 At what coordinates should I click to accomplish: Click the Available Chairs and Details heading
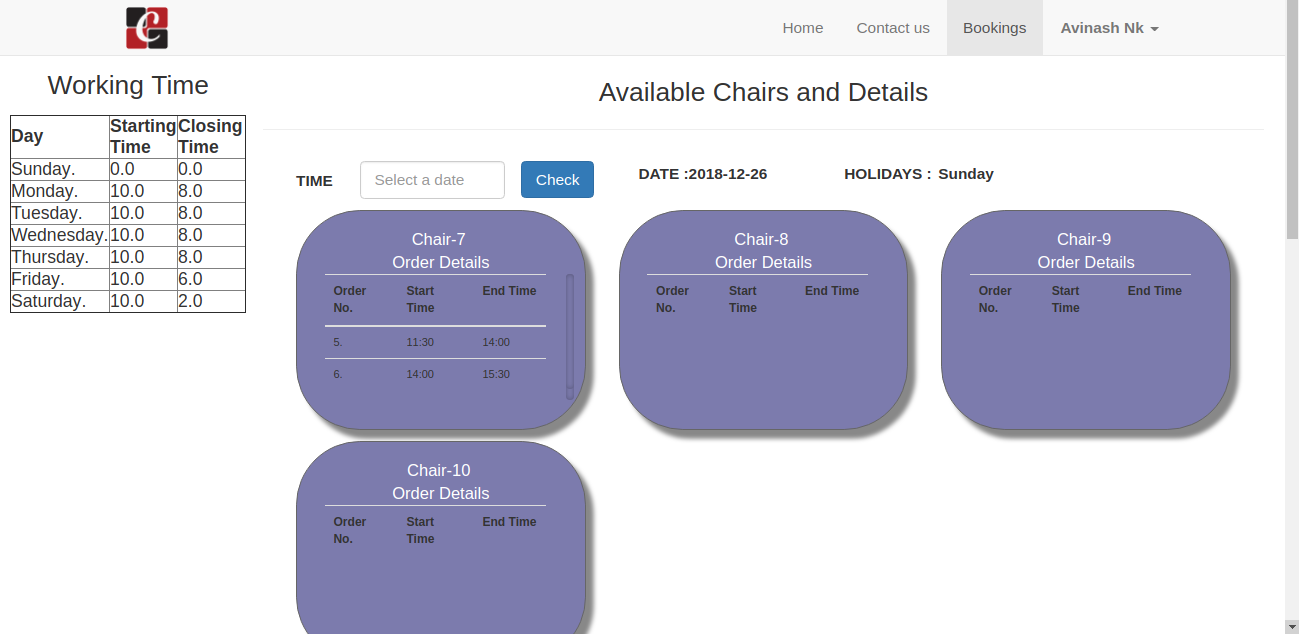coord(763,93)
